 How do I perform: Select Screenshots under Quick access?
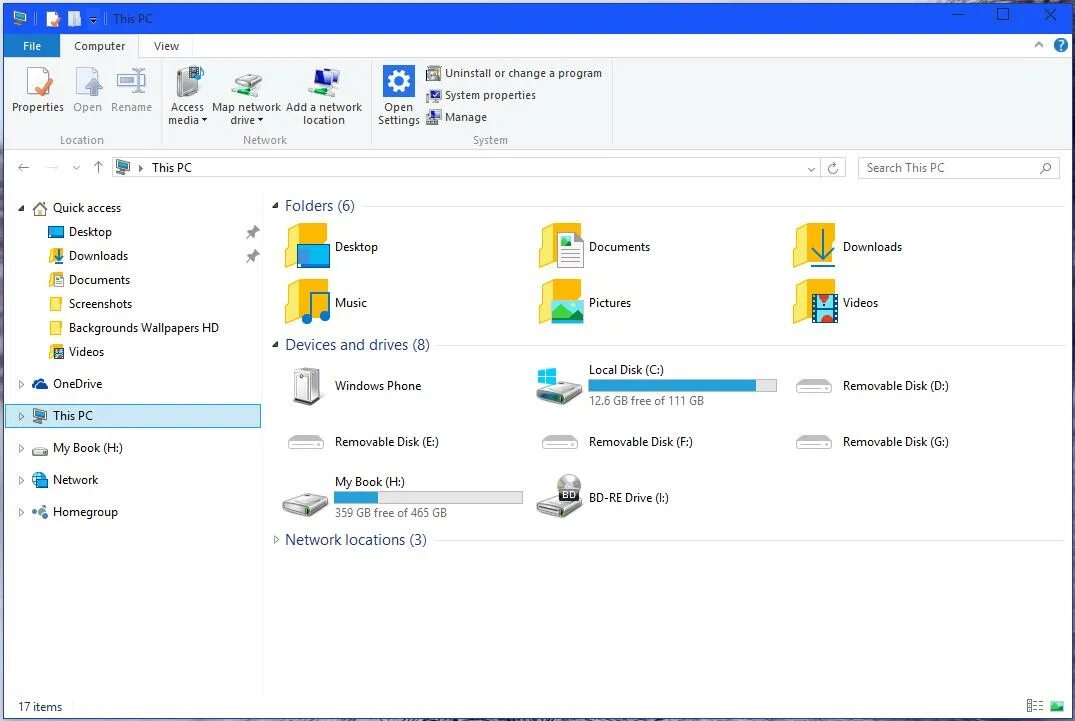coord(100,304)
